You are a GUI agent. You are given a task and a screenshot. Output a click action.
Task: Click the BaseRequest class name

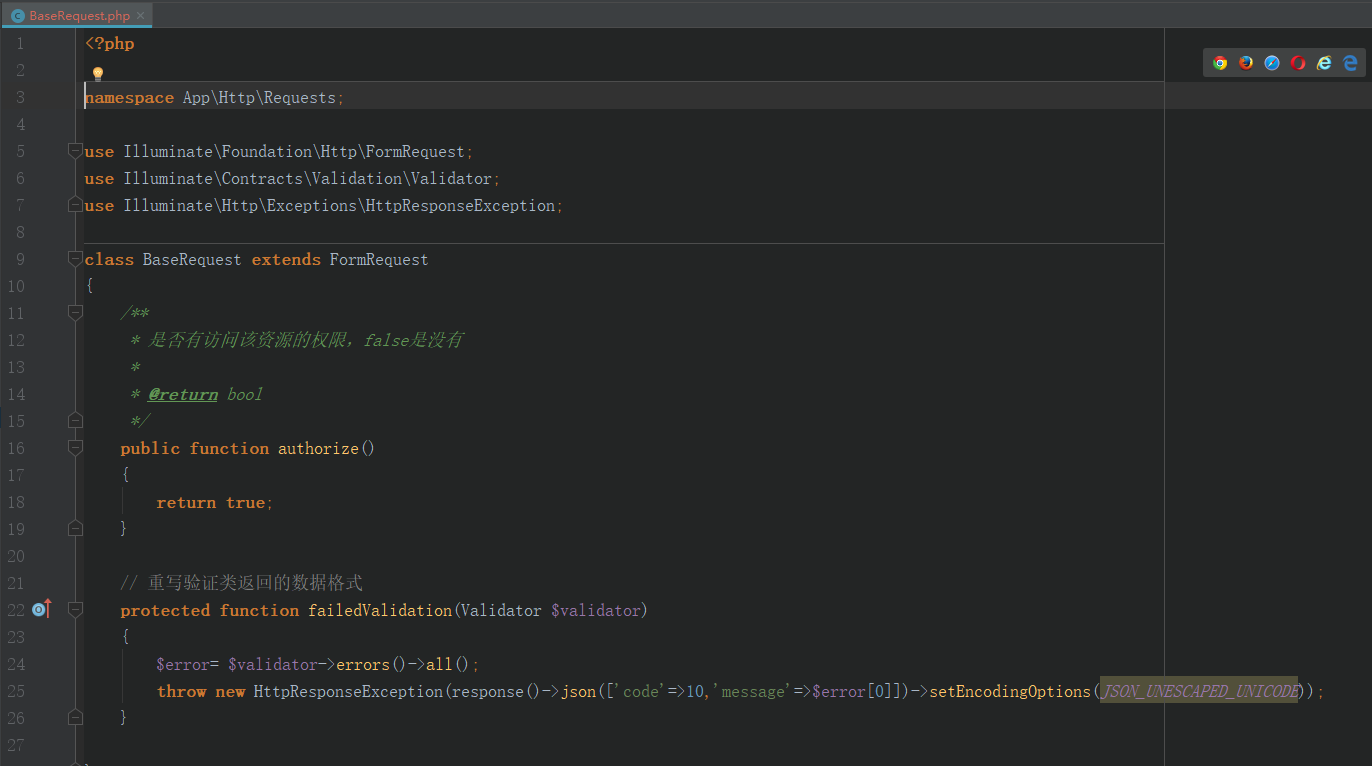(x=192, y=260)
